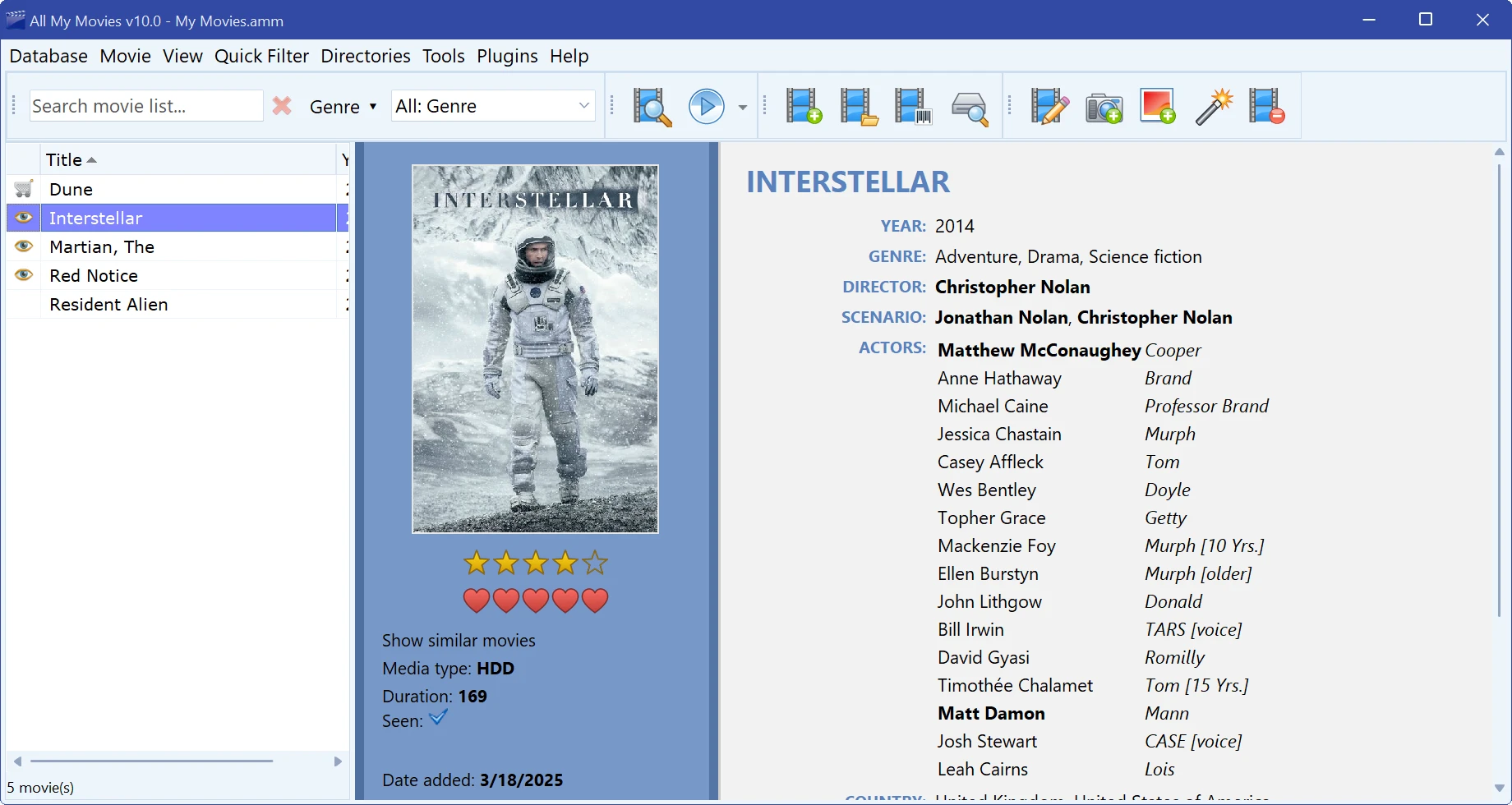This screenshot has height=805, width=1512.
Task: Click the year value 2014
Action: click(955, 226)
